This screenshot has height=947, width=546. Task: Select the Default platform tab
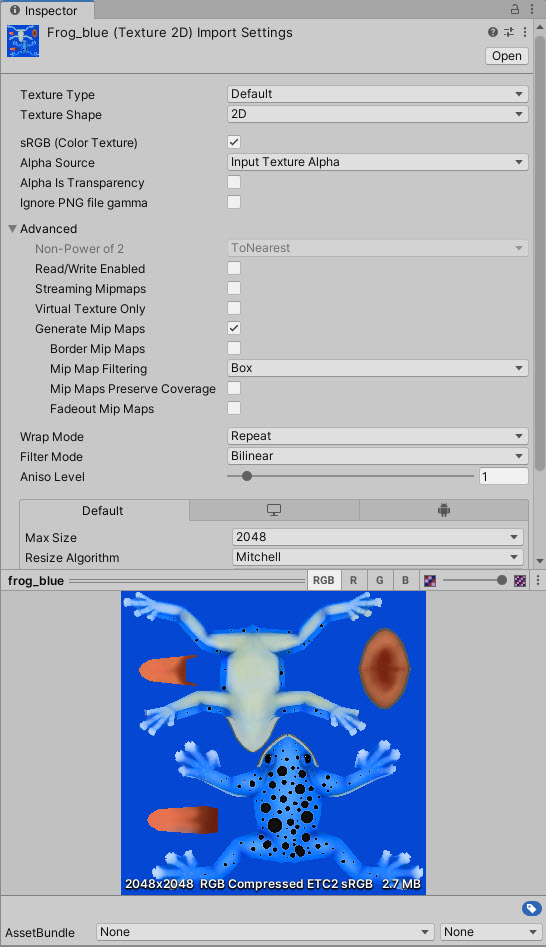point(103,510)
